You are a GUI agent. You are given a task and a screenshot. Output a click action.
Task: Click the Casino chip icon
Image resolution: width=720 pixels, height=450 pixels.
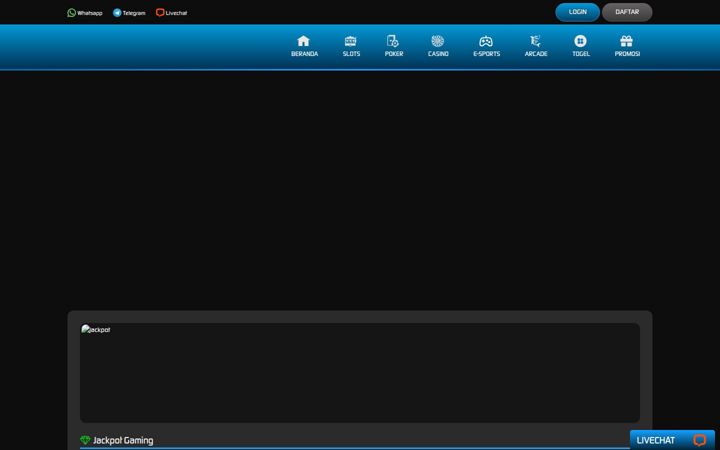438,41
